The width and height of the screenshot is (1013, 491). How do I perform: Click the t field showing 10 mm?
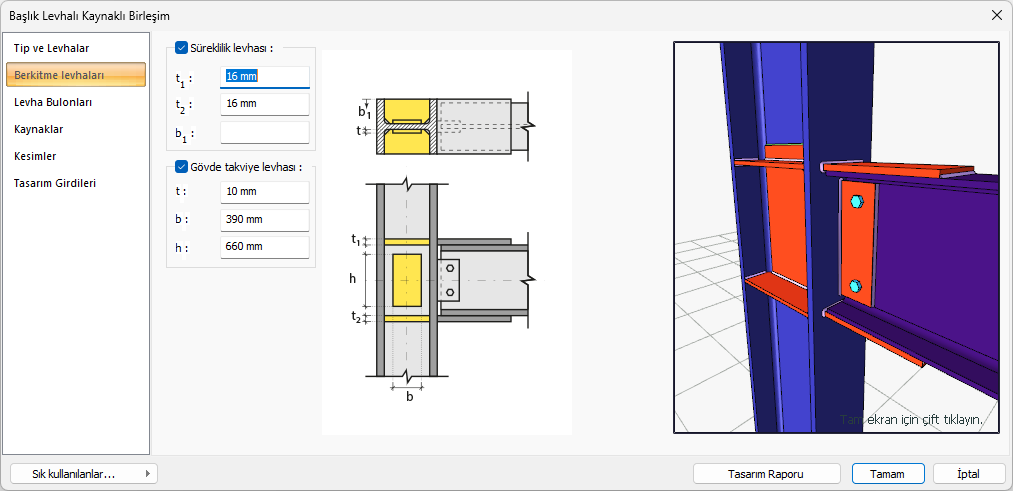[264, 191]
